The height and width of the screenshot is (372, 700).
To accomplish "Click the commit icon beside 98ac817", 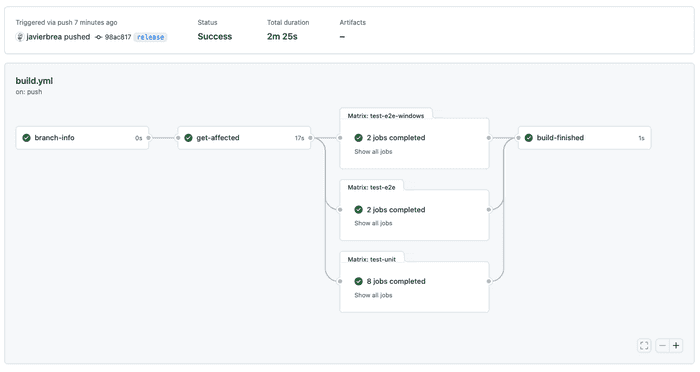I will [x=99, y=37].
